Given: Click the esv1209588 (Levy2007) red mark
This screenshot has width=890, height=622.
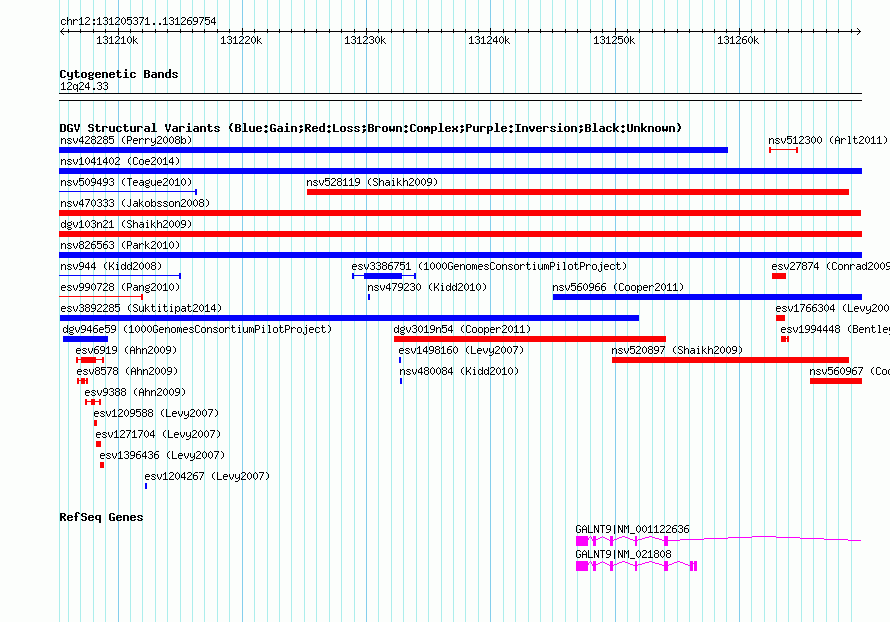Looking at the screenshot, I should click(x=95, y=423).
